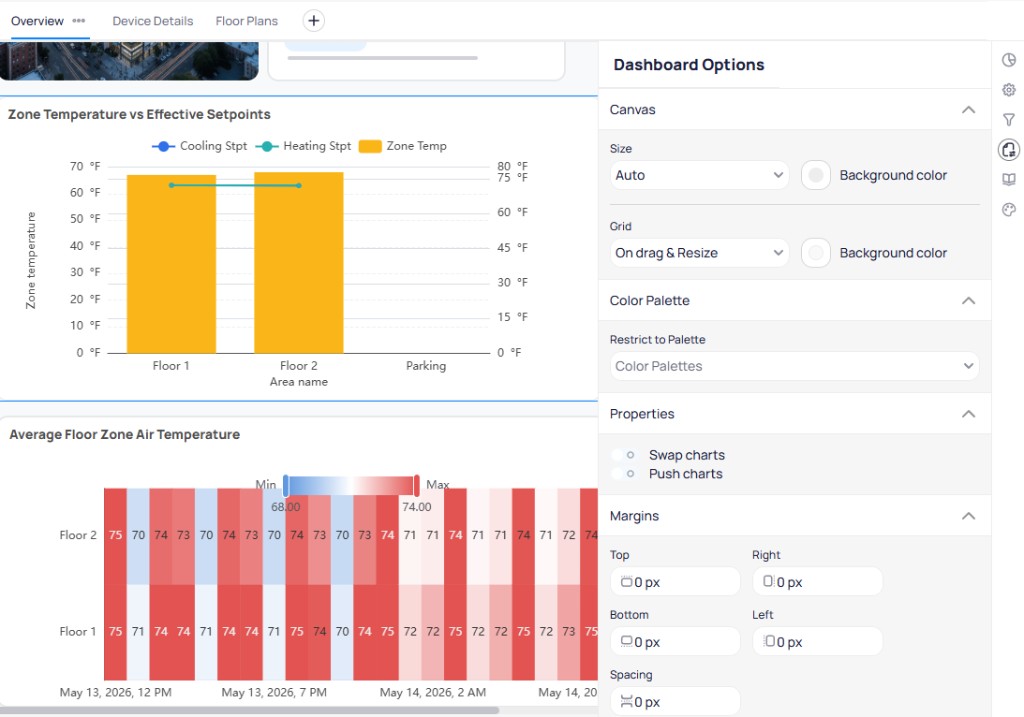Viewport: 1024px width, 717px height.
Task: Toggle Zone Temp legend series
Action: point(403,146)
